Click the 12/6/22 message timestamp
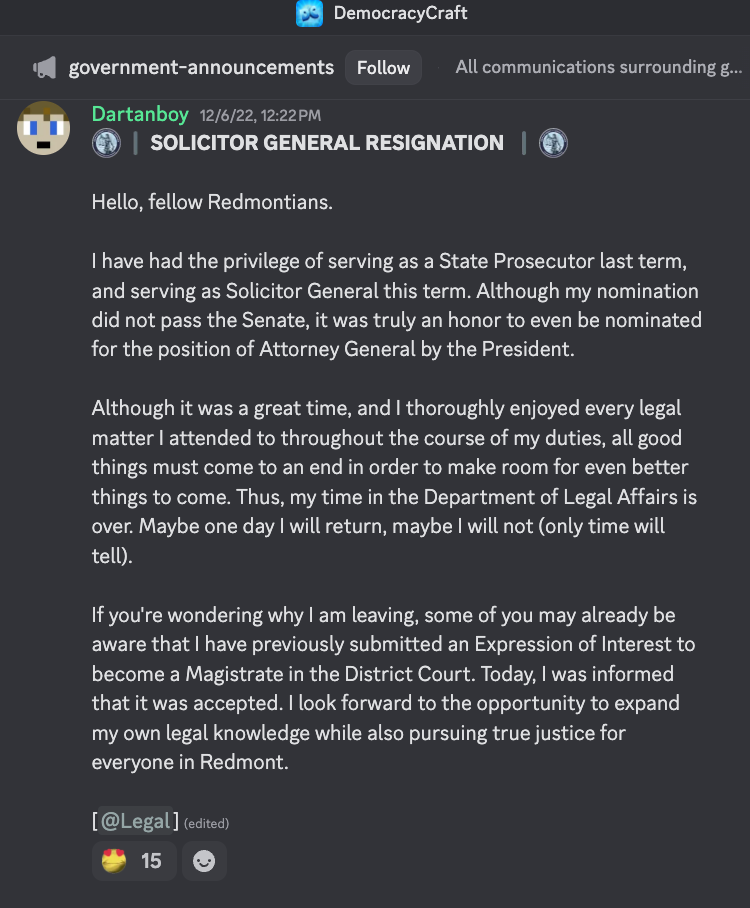Viewport: 750px width, 908px height. click(x=260, y=116)
